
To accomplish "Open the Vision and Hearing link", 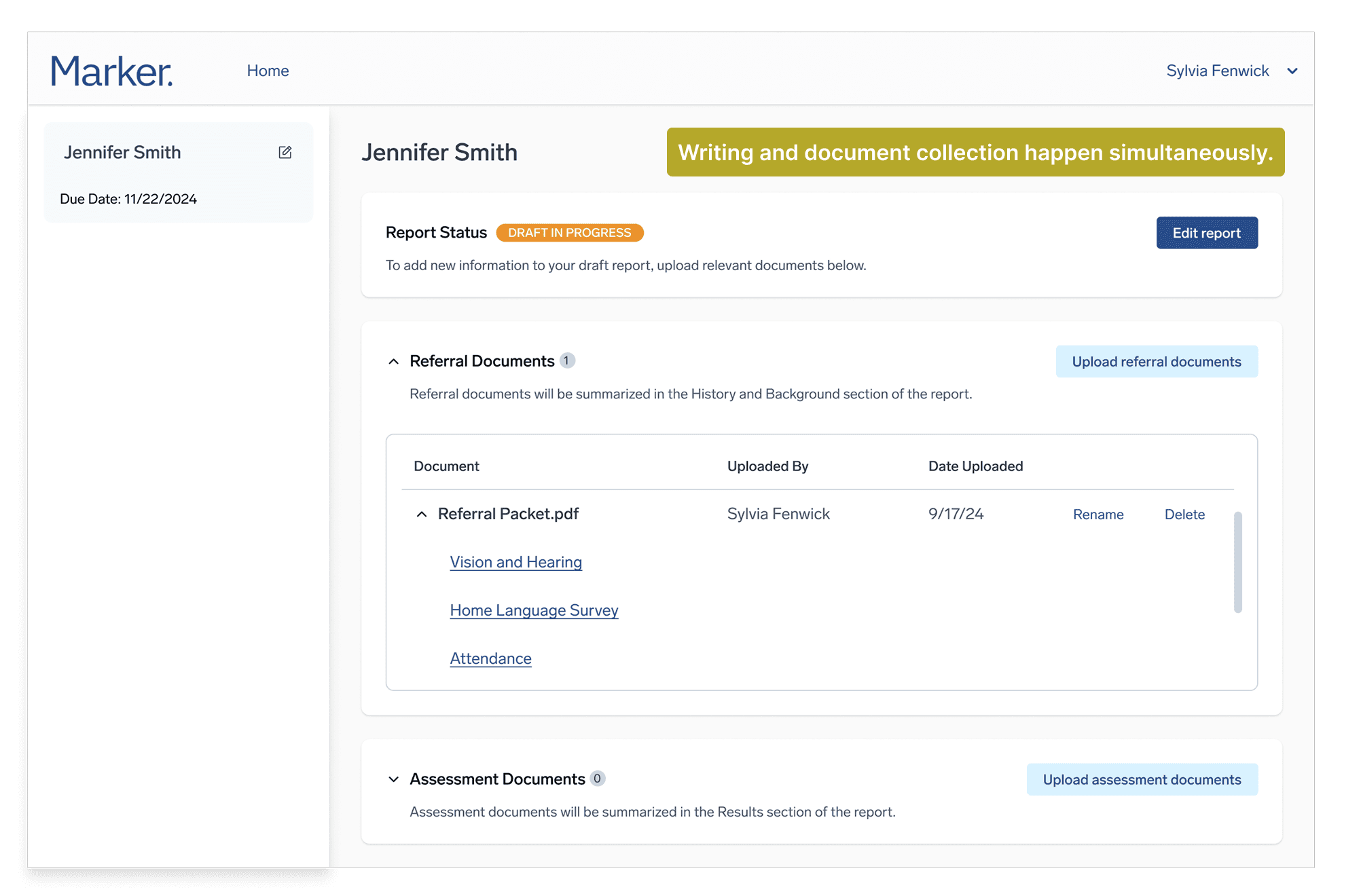I will [515, 562].
